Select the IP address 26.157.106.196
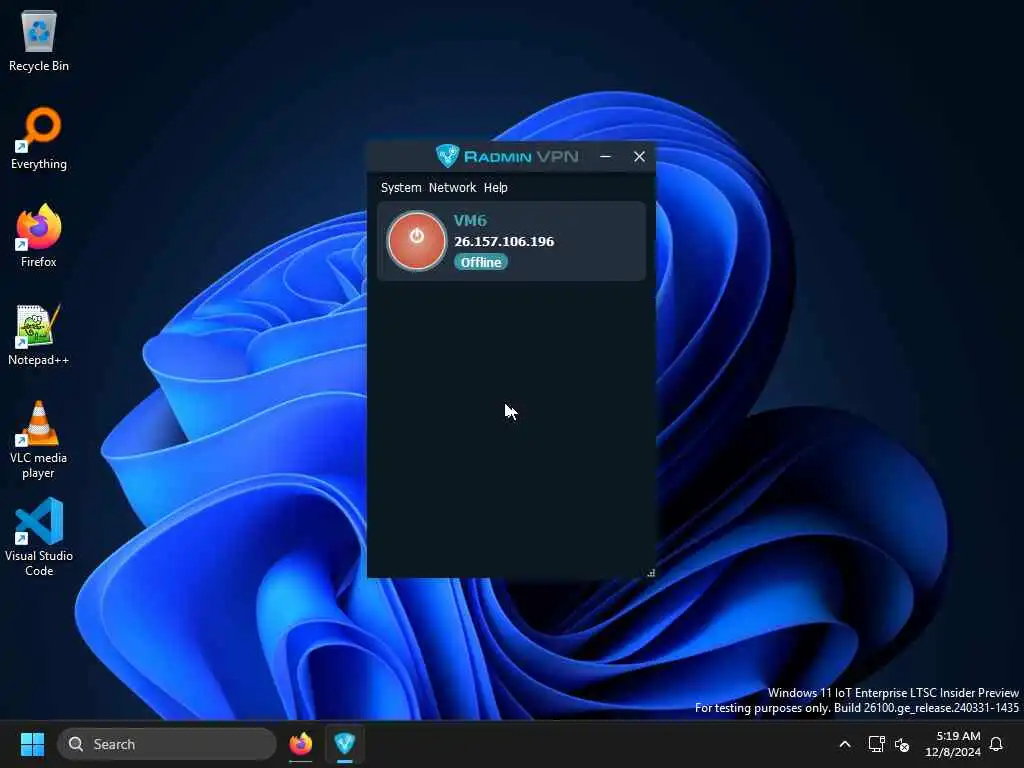 [504, 241]
